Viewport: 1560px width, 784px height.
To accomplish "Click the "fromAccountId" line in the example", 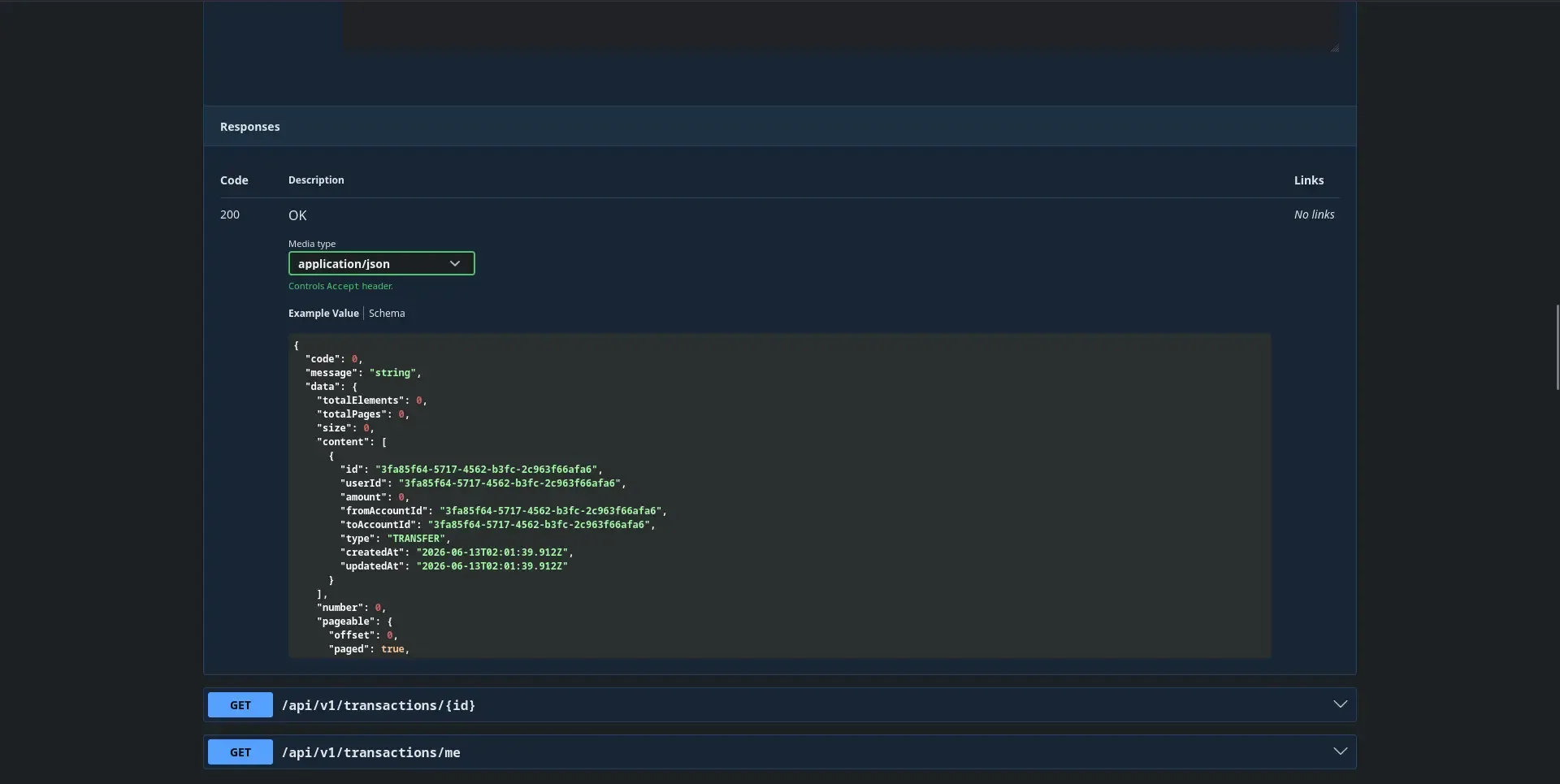I will tap(504, 511).
